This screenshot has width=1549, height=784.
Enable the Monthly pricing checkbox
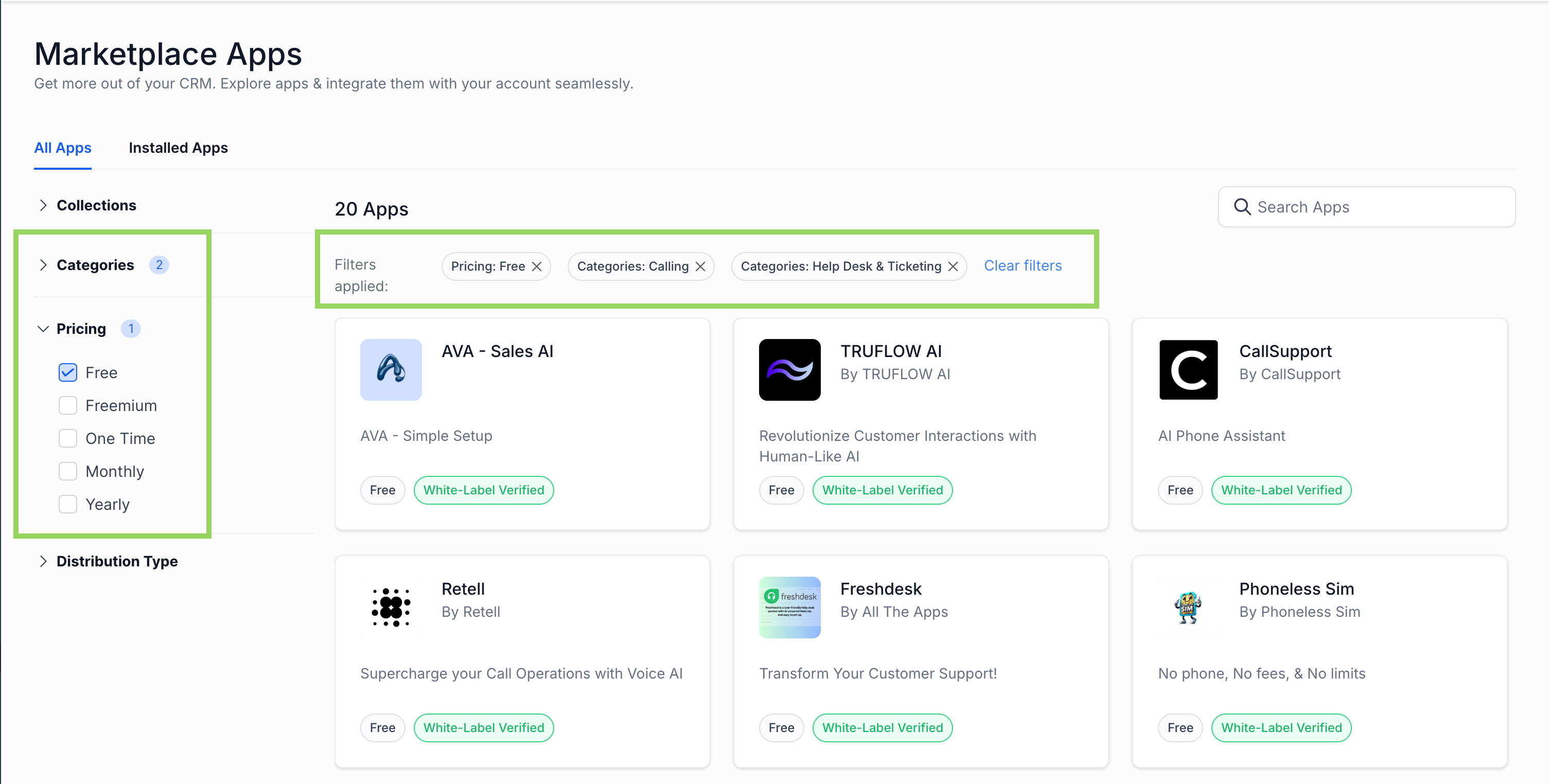point(68,471)
